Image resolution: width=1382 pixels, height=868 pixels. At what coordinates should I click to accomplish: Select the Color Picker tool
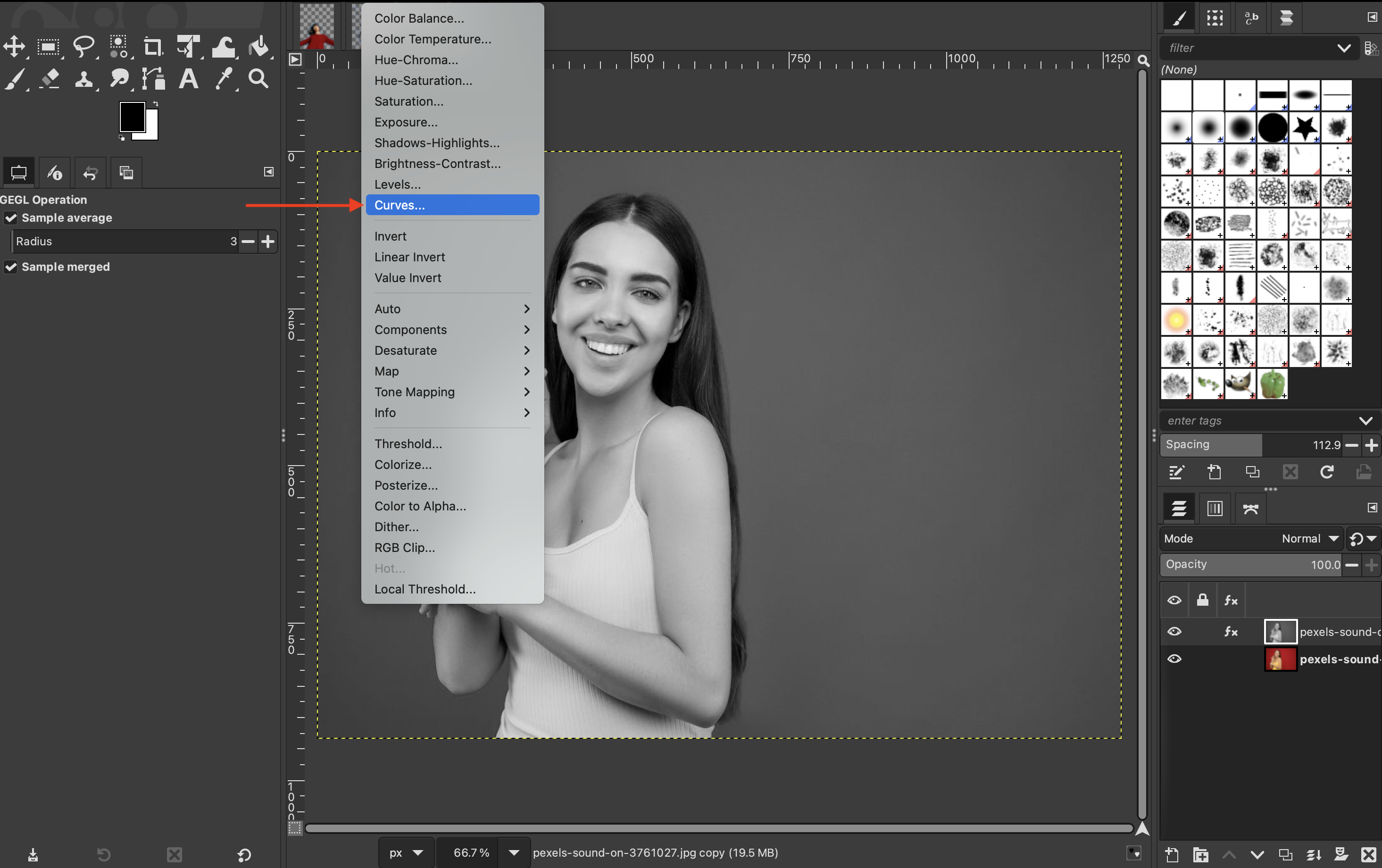(x=223, y=79)
